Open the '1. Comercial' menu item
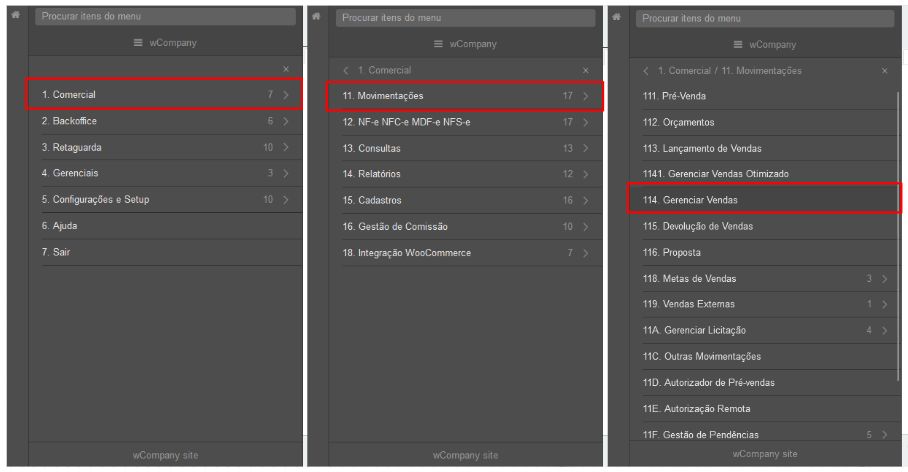The width and height of the screenshot is (908, 472). (164, 94)
